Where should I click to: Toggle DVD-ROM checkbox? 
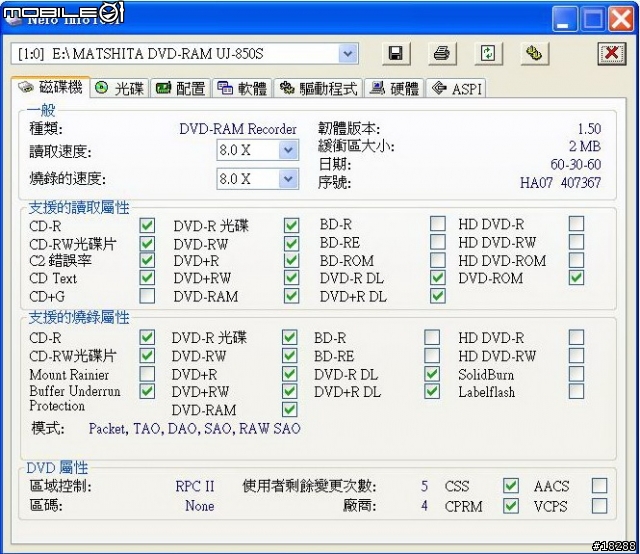click(576, 278)
